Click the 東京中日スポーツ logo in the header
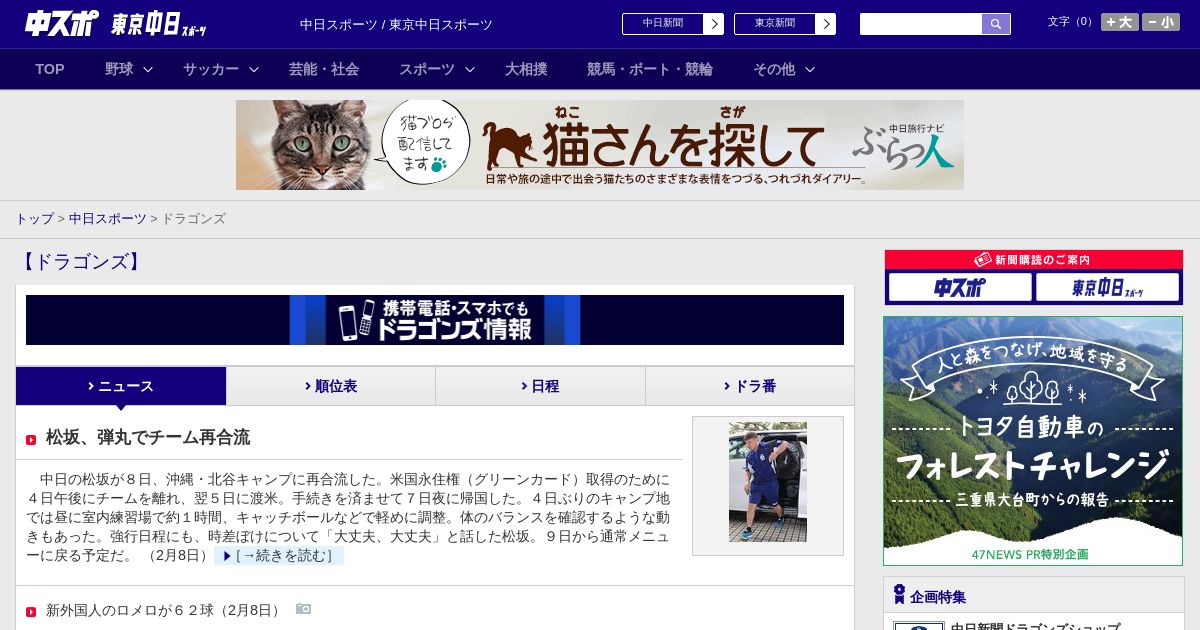Viewport: 1200px width, 630px height. [159, 25]
